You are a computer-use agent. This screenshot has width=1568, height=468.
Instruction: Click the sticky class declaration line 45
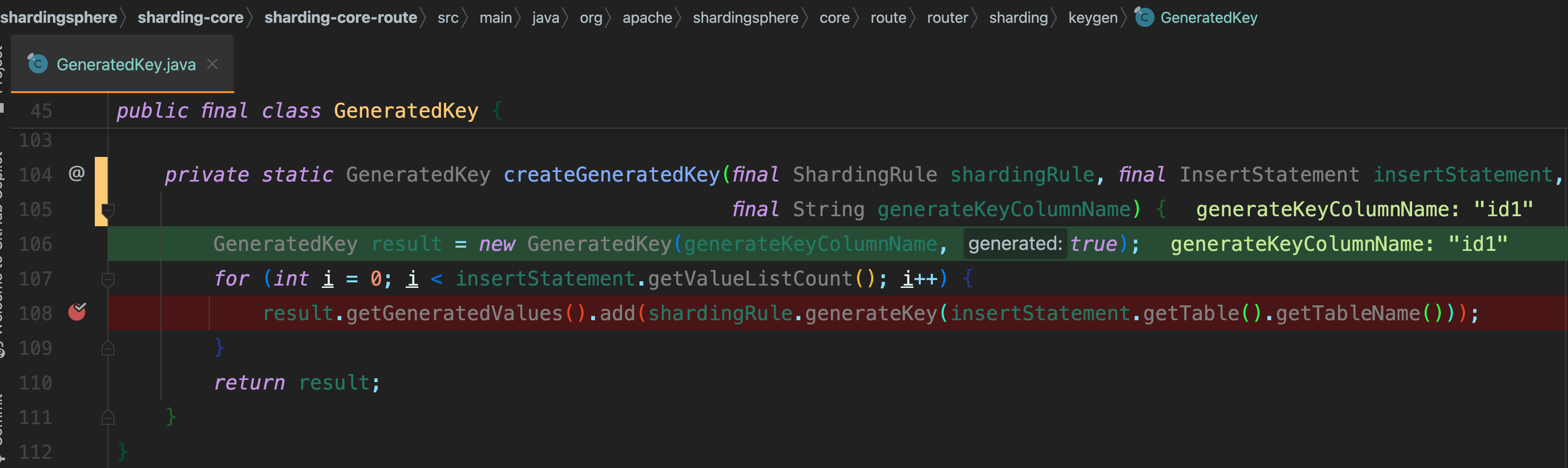pos(297,111)
